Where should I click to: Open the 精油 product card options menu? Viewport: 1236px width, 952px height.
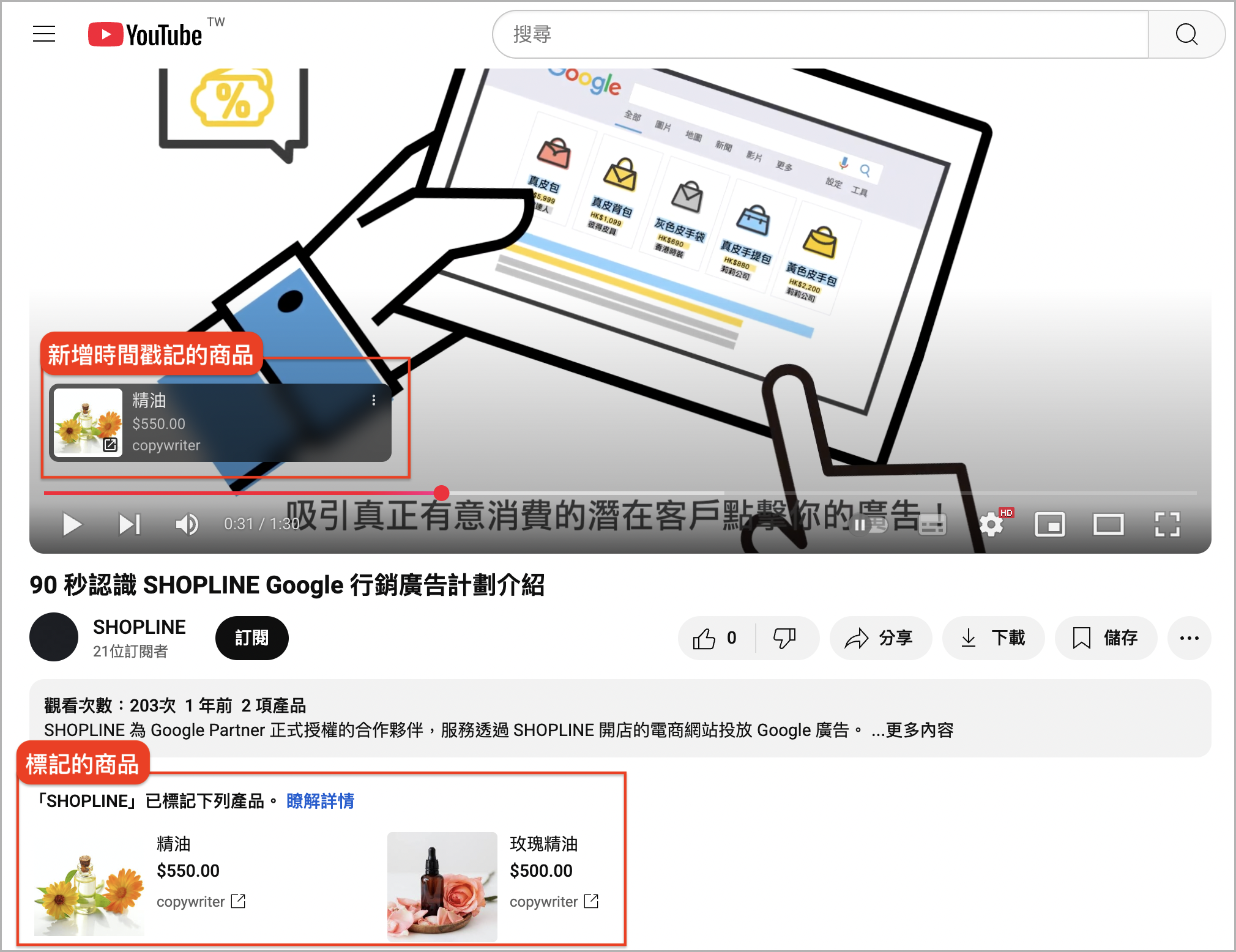pyautogui.click(x=374, y=400)
